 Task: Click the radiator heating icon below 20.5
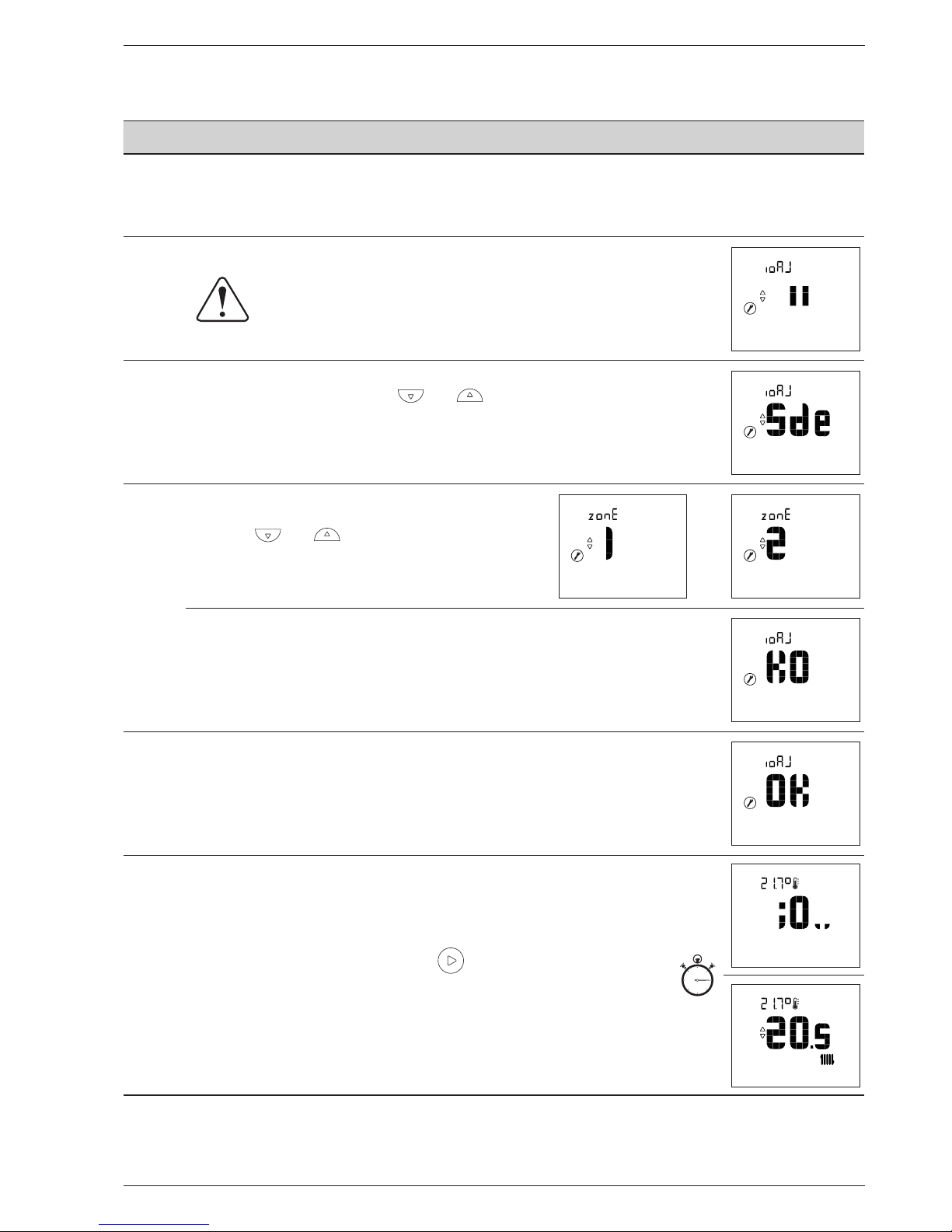[x=829, y=1060]
